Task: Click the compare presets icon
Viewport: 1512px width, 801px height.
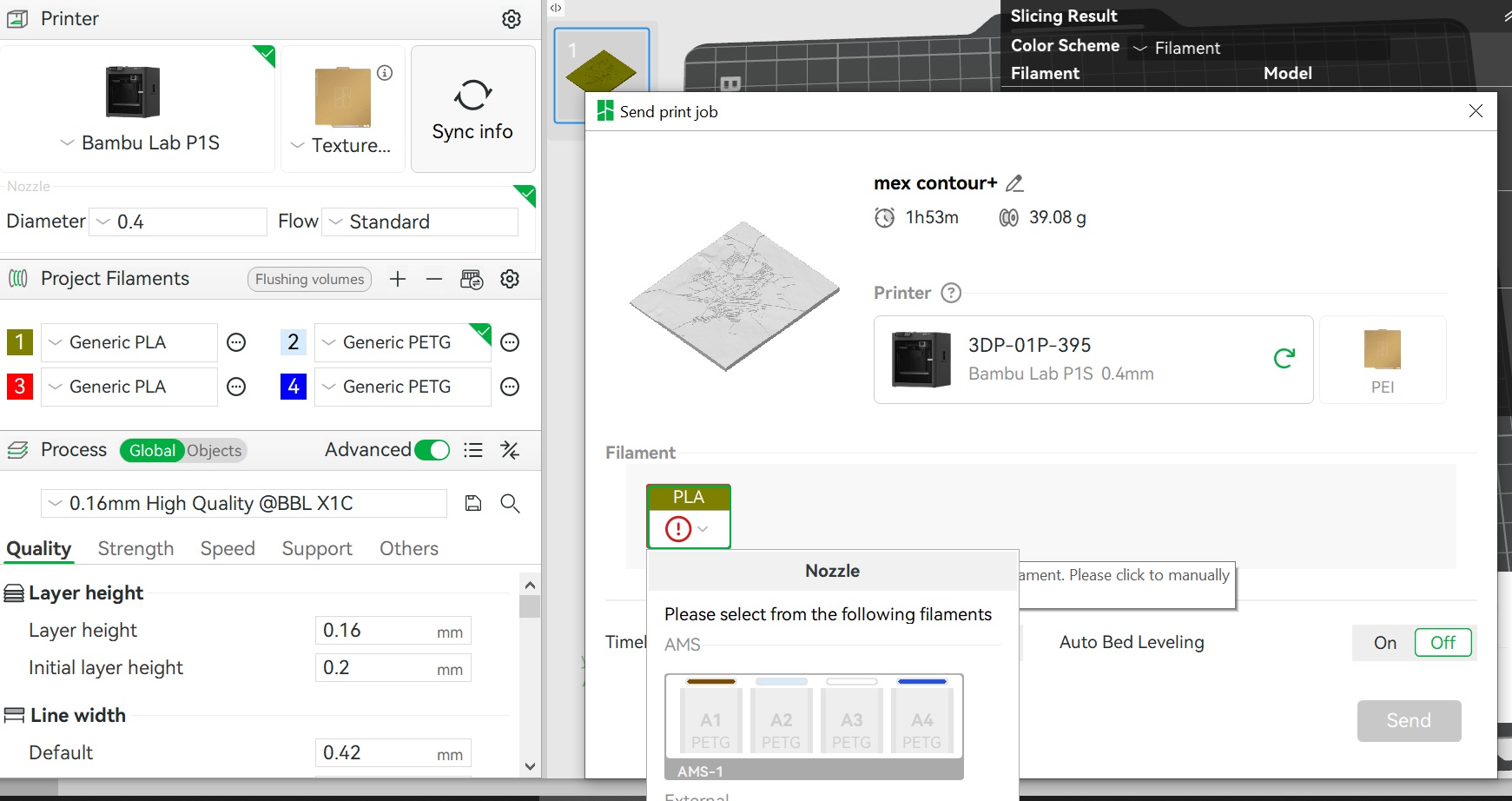Action: 510,450
